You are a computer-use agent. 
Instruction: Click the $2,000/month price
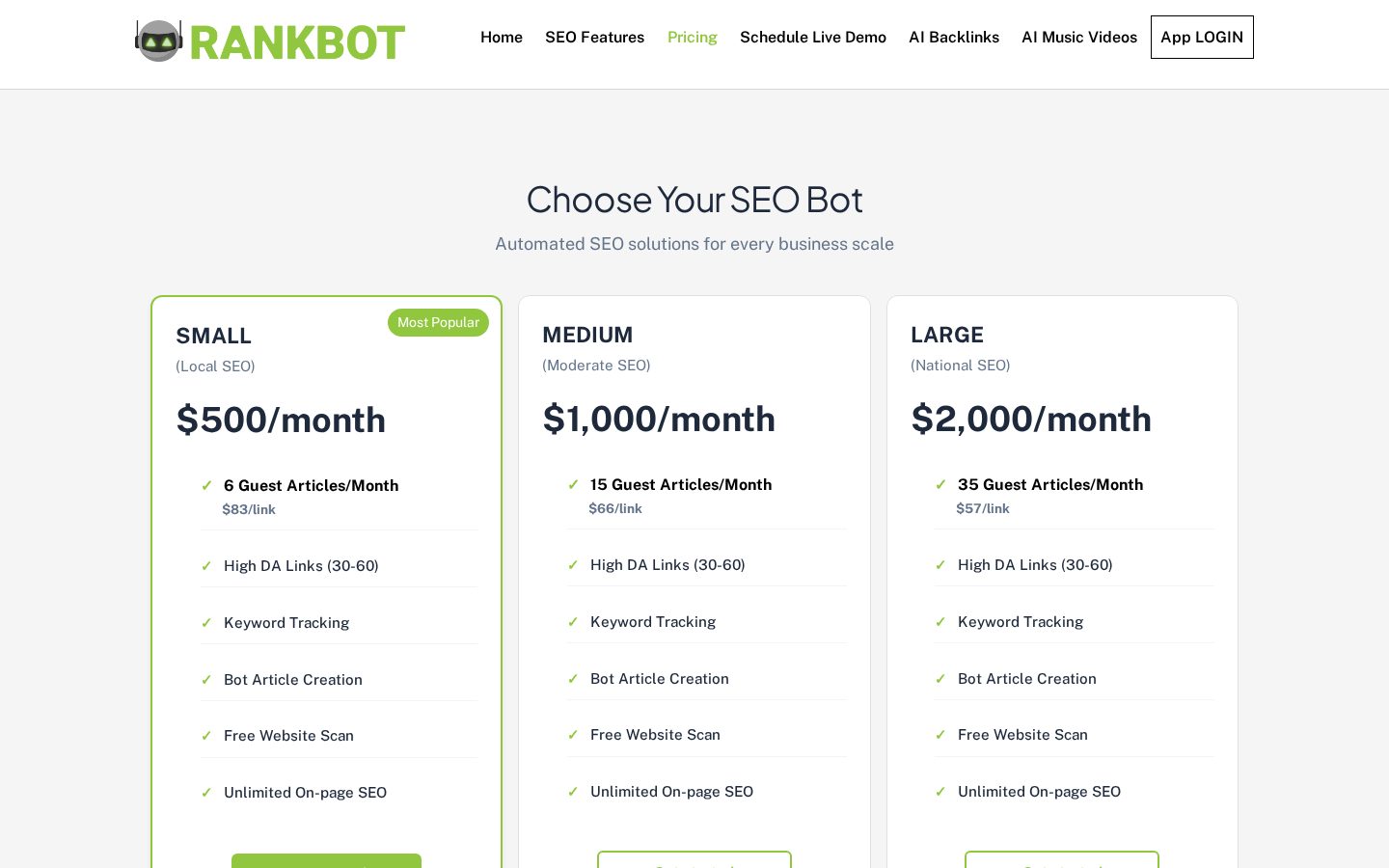coord(1031,419)
